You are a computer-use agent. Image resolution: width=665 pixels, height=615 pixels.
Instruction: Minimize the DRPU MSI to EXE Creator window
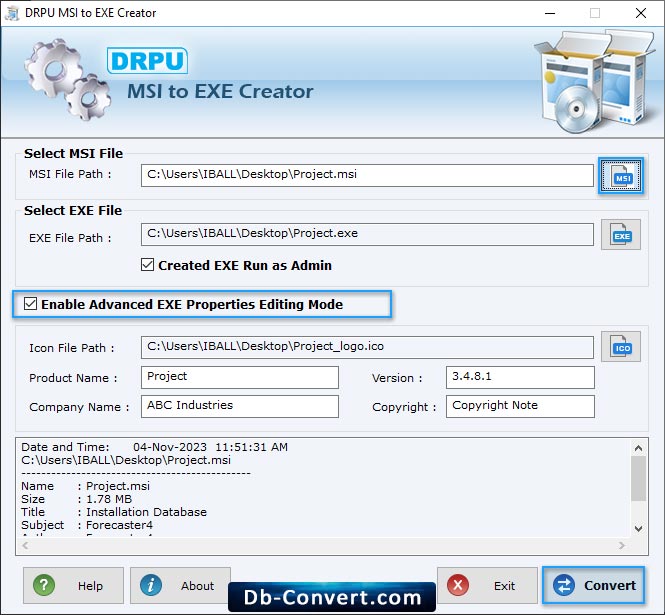point(550,13)
